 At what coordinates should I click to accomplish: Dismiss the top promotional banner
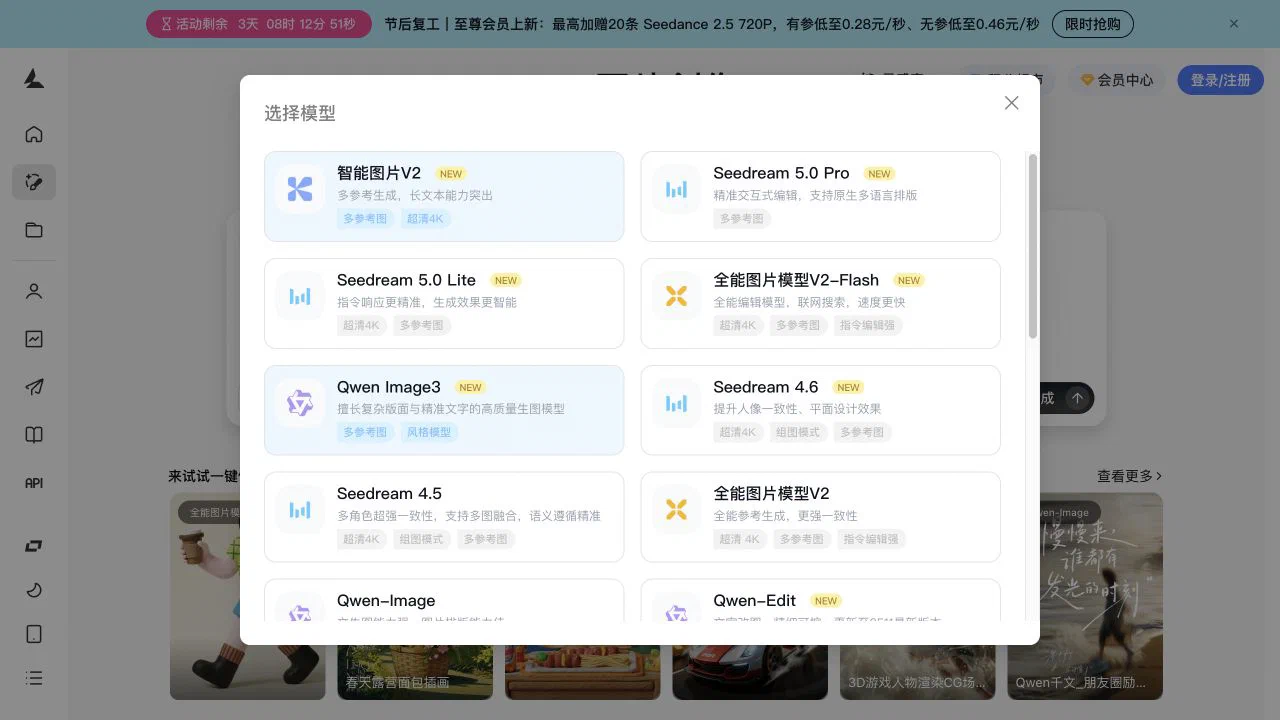pyautogui.click(x=1234, y=24)
